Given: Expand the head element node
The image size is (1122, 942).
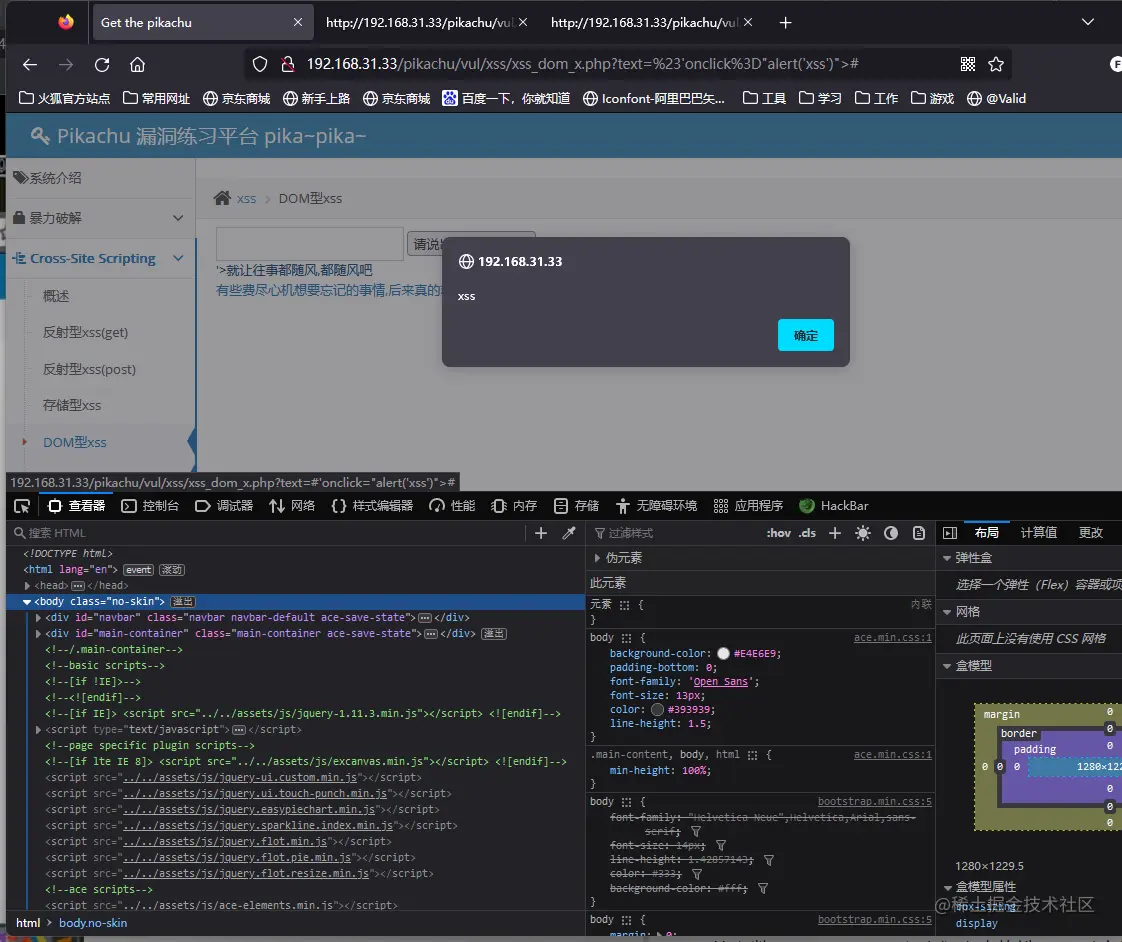Looking at the screenshot, I should (x=28, y=586).
